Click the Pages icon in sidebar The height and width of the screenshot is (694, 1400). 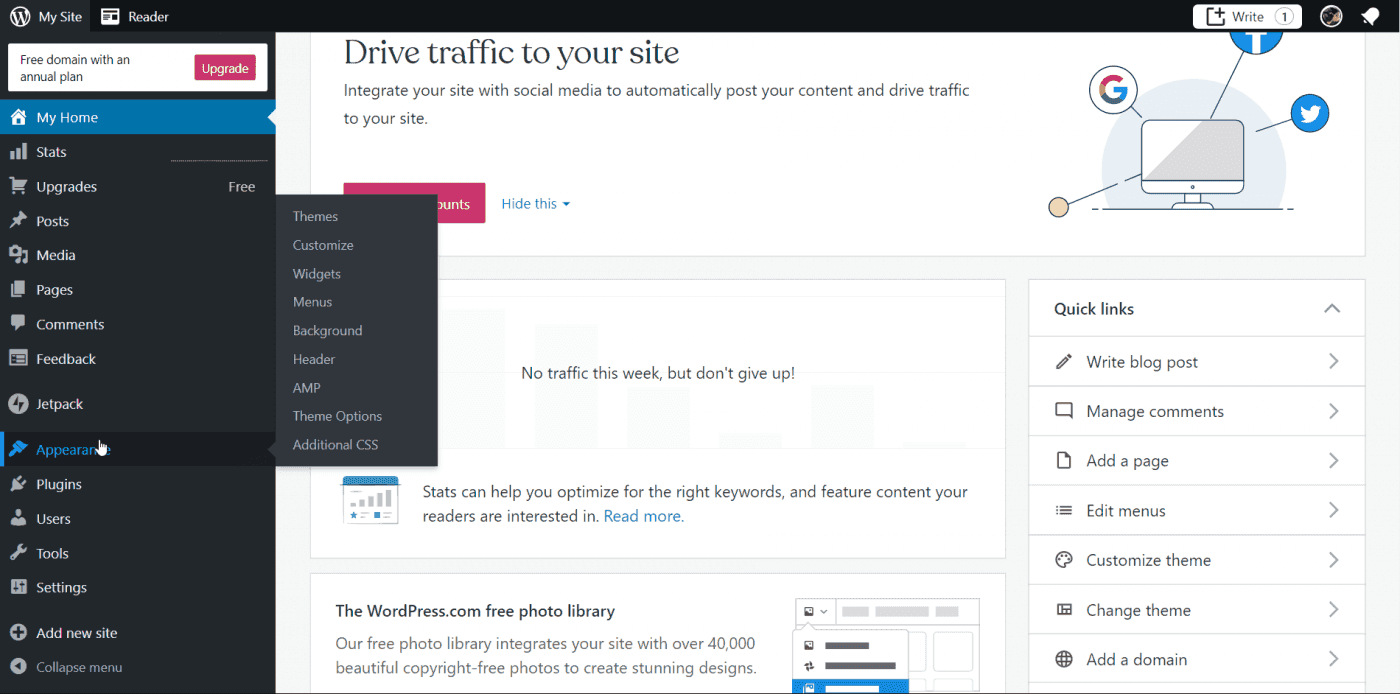(x=18, y=290)
